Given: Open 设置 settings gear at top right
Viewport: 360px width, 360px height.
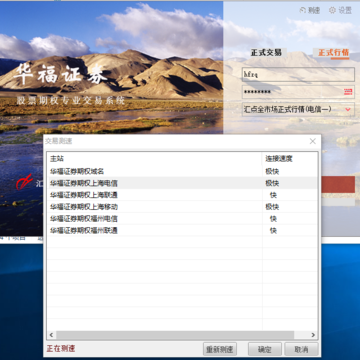Looking at the screenshot, I should pyautogui.click(x=340, y=10).
